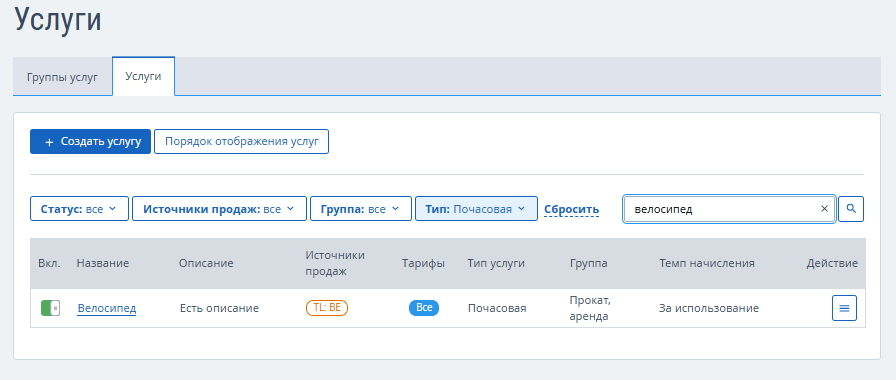Open the Группа: все filter dropdown
Screen dimensions: 896x380
click(361, 209)
